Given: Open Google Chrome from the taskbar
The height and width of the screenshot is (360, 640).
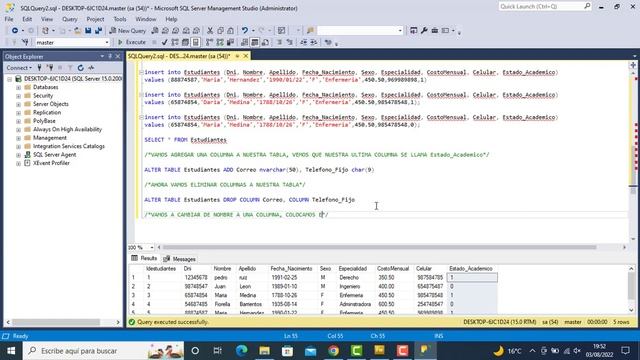Looking at the screenshot, I should point(333,351).
